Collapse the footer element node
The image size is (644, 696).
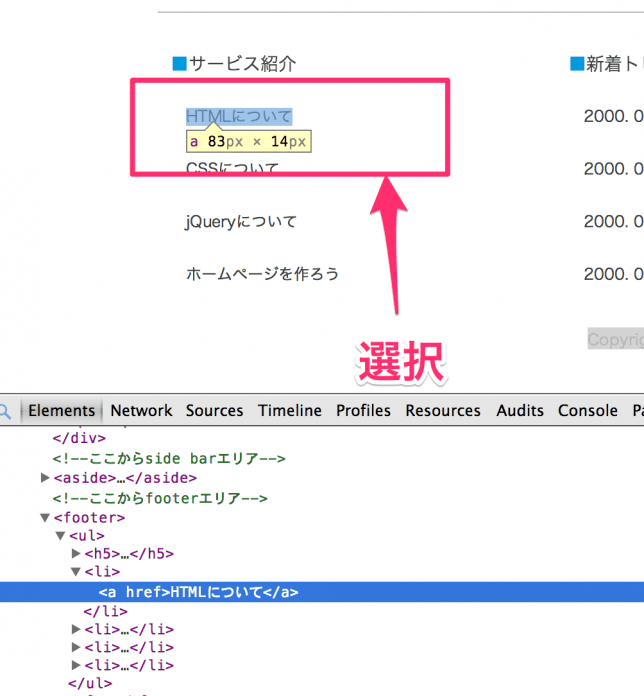pos(45,518)
